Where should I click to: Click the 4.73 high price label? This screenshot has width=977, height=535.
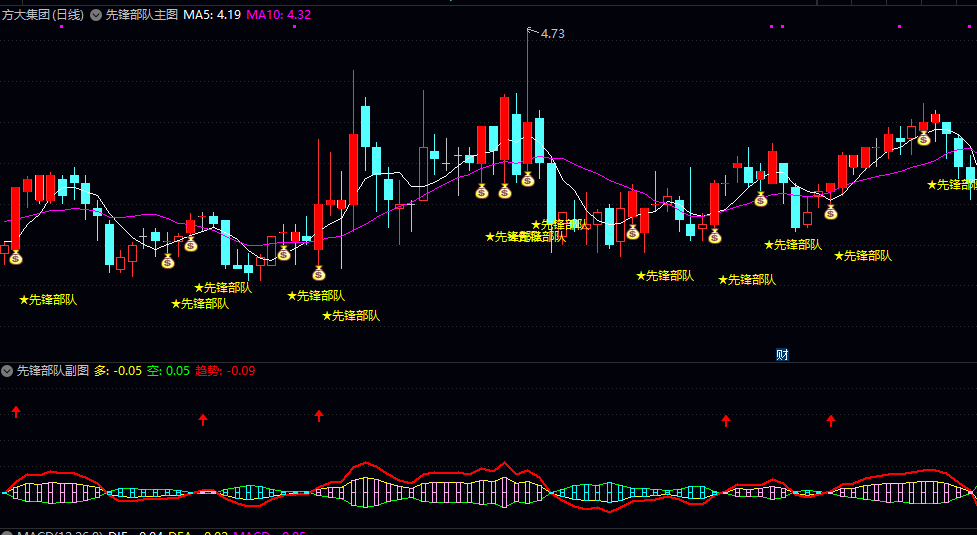[x=552, y=34]
